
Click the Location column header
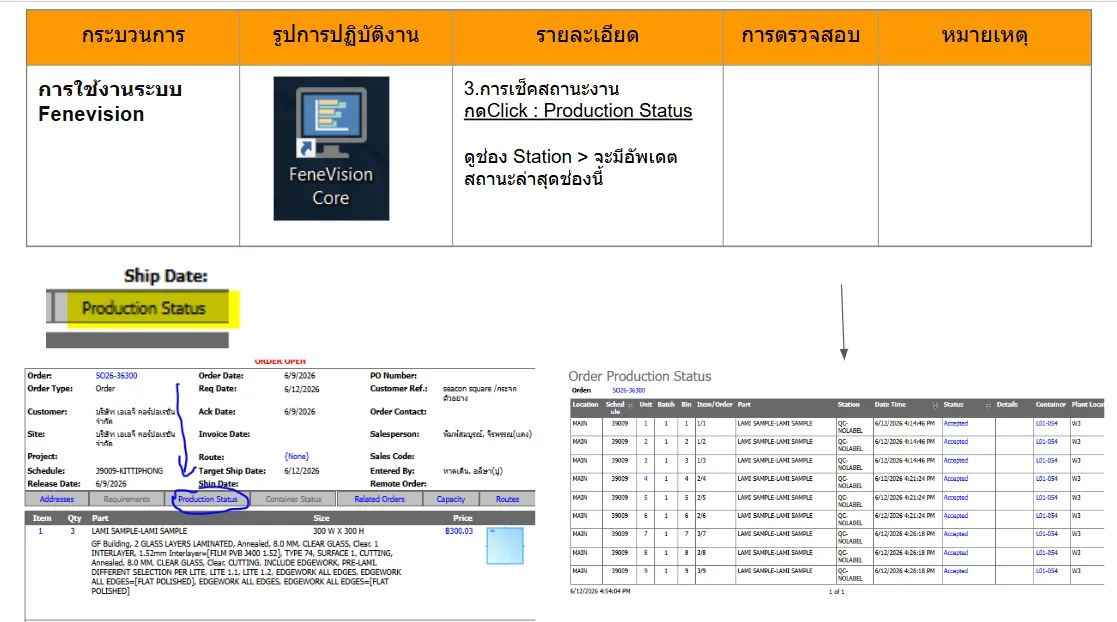click(586, 405)
